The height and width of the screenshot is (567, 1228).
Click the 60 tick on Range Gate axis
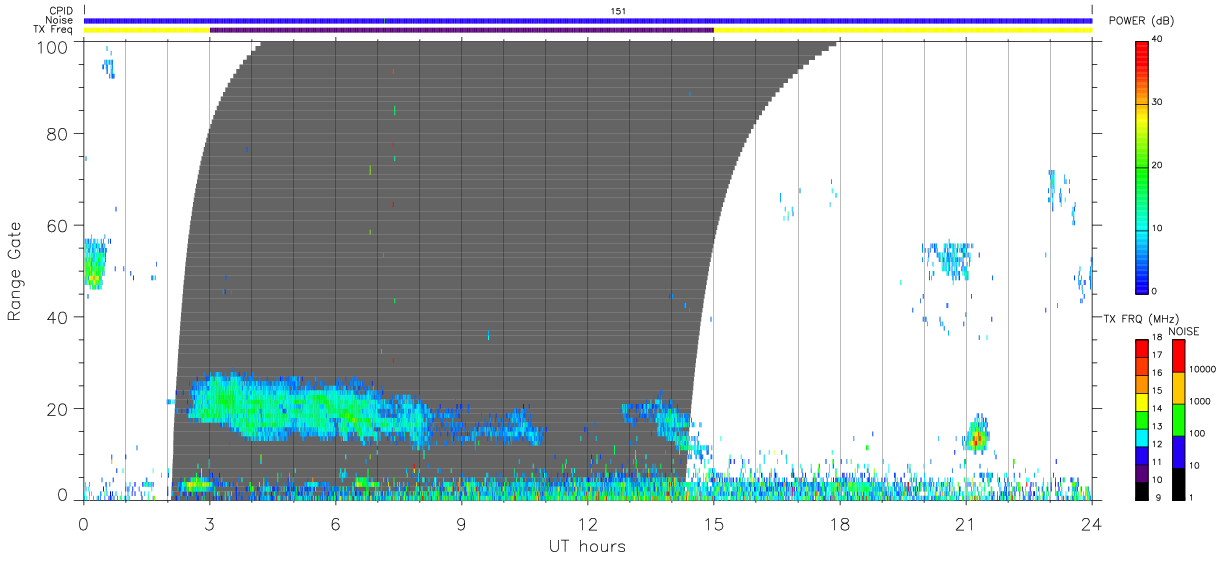pos(58,226)
